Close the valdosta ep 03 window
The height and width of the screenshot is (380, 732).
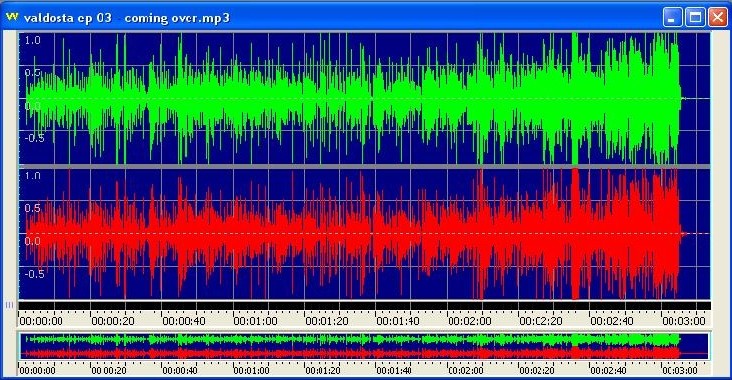(x=718, y=18)
